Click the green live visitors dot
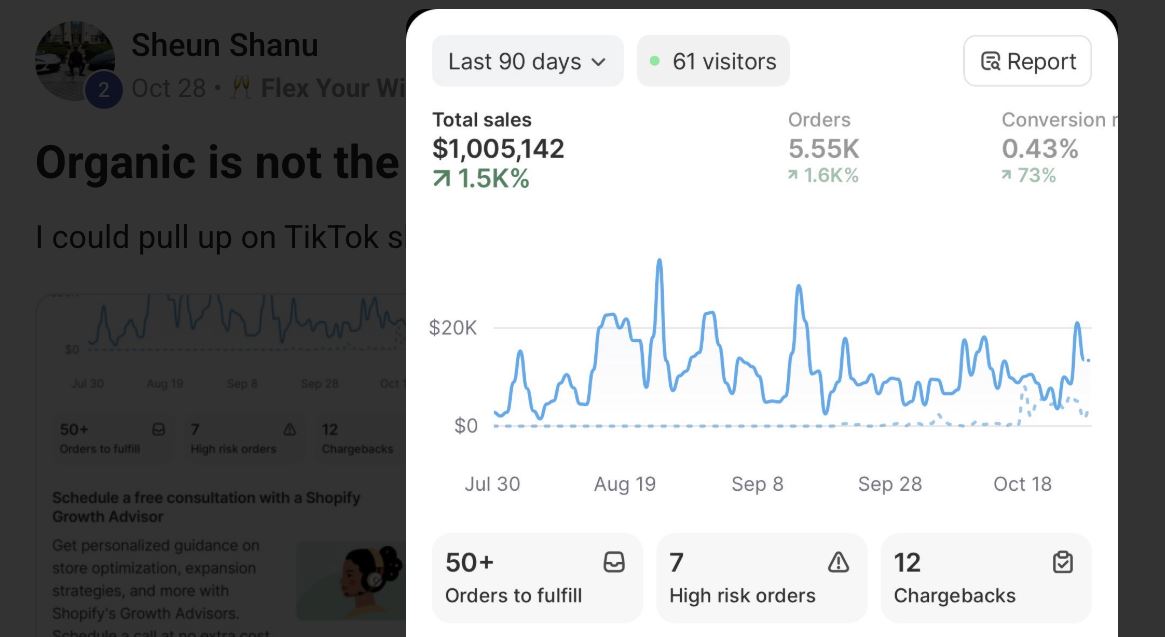 [655, 61]
